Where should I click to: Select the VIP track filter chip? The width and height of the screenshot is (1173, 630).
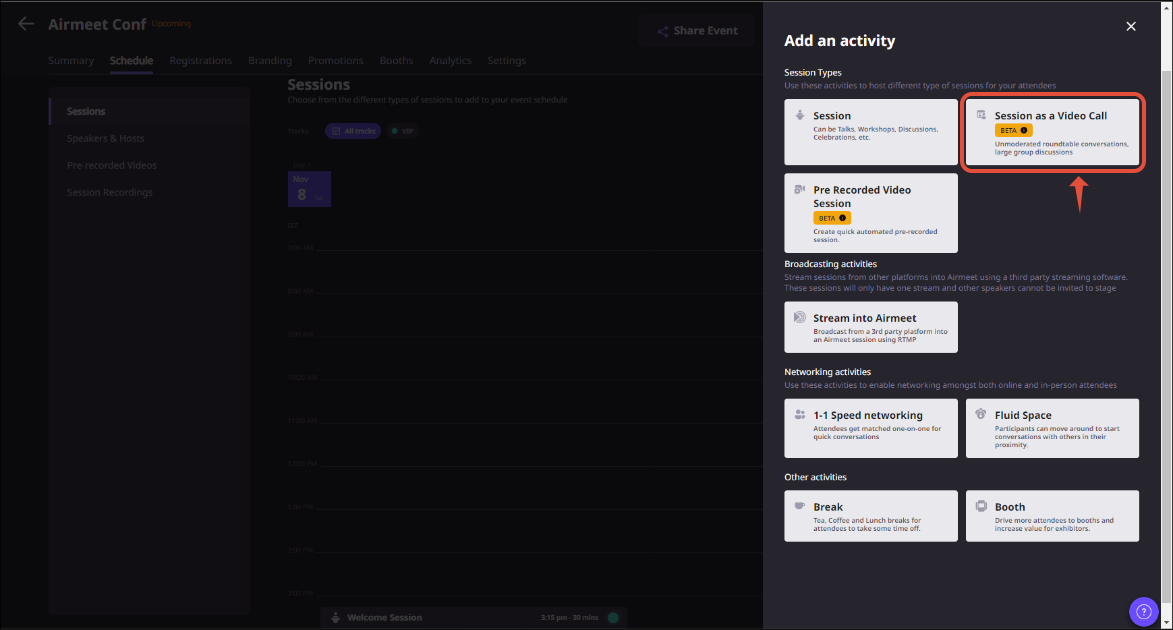(x=402, y=131)
